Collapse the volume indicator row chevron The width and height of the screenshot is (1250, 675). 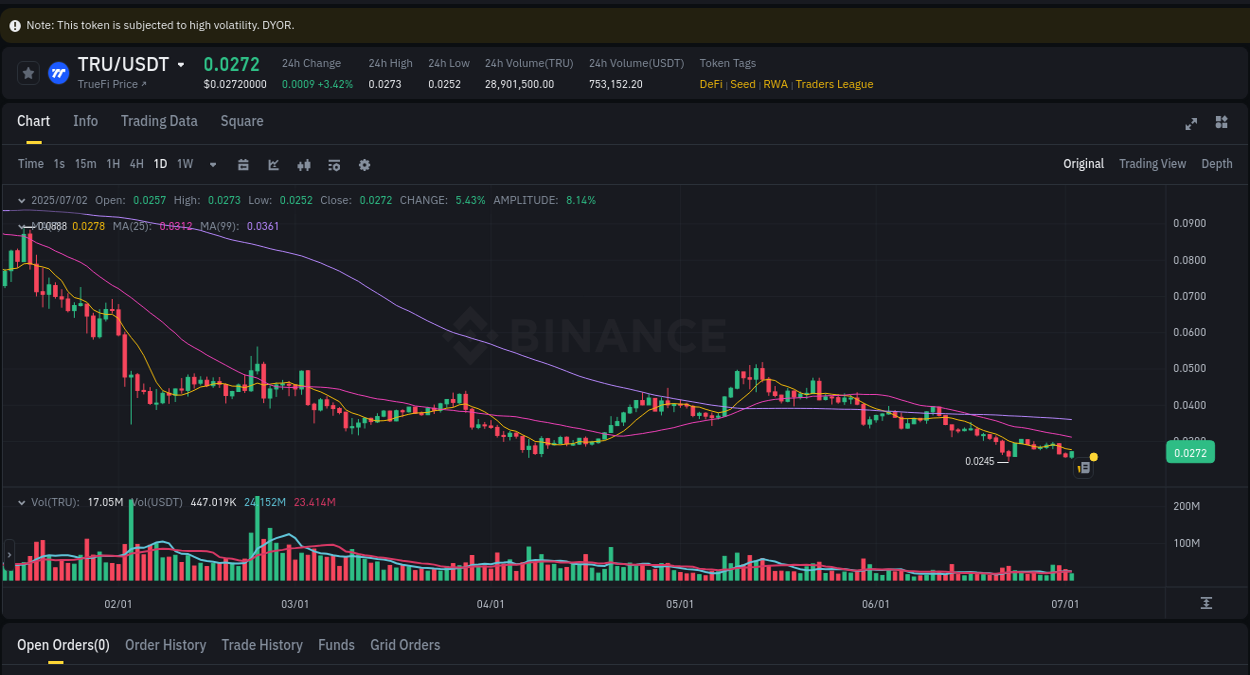(22, 502)
